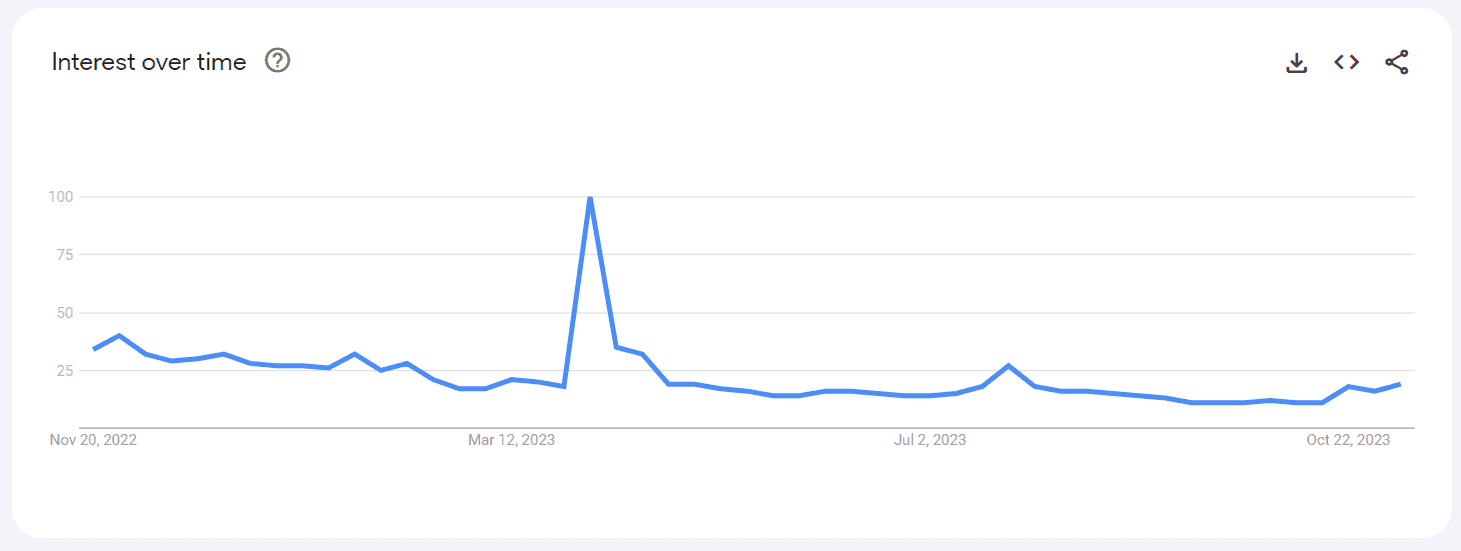The image size is (1461, 551).
Task: Open the embed code dialog
Action: click(x=1346, y=62)
